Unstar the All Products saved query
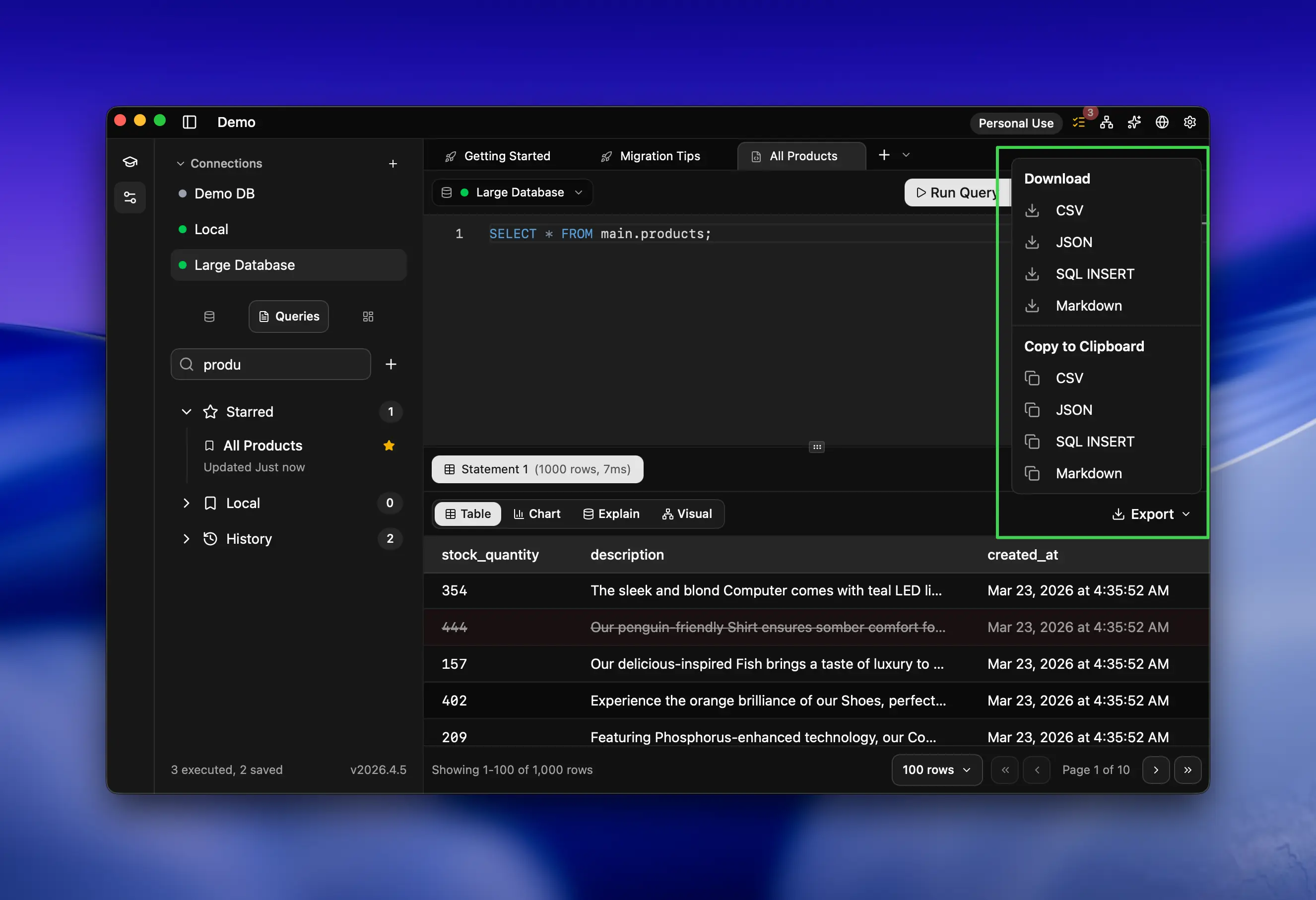The image size is (1316, 900). coord(389,446)
